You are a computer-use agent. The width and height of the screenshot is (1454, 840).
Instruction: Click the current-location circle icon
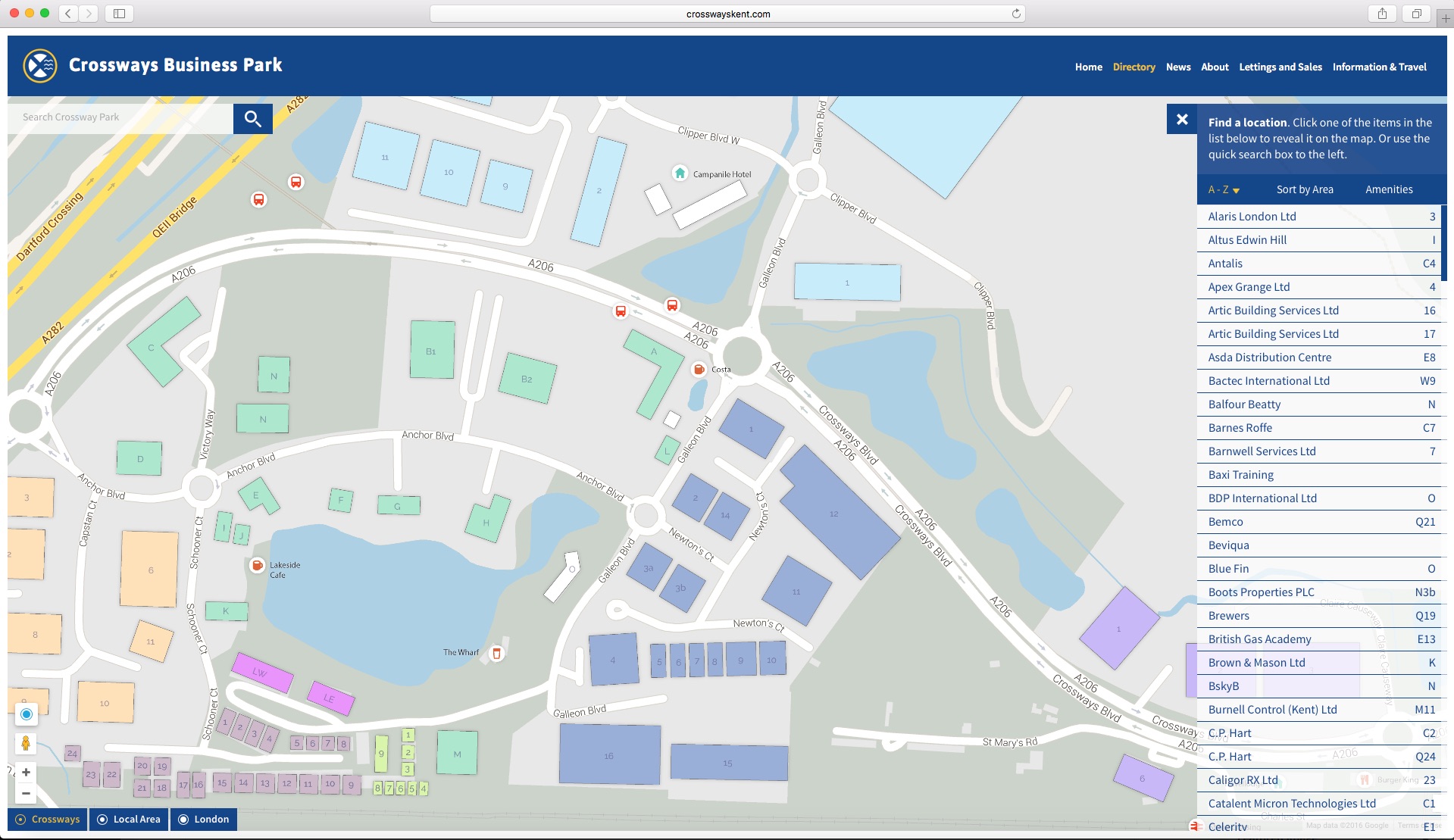tap(26, 714)
